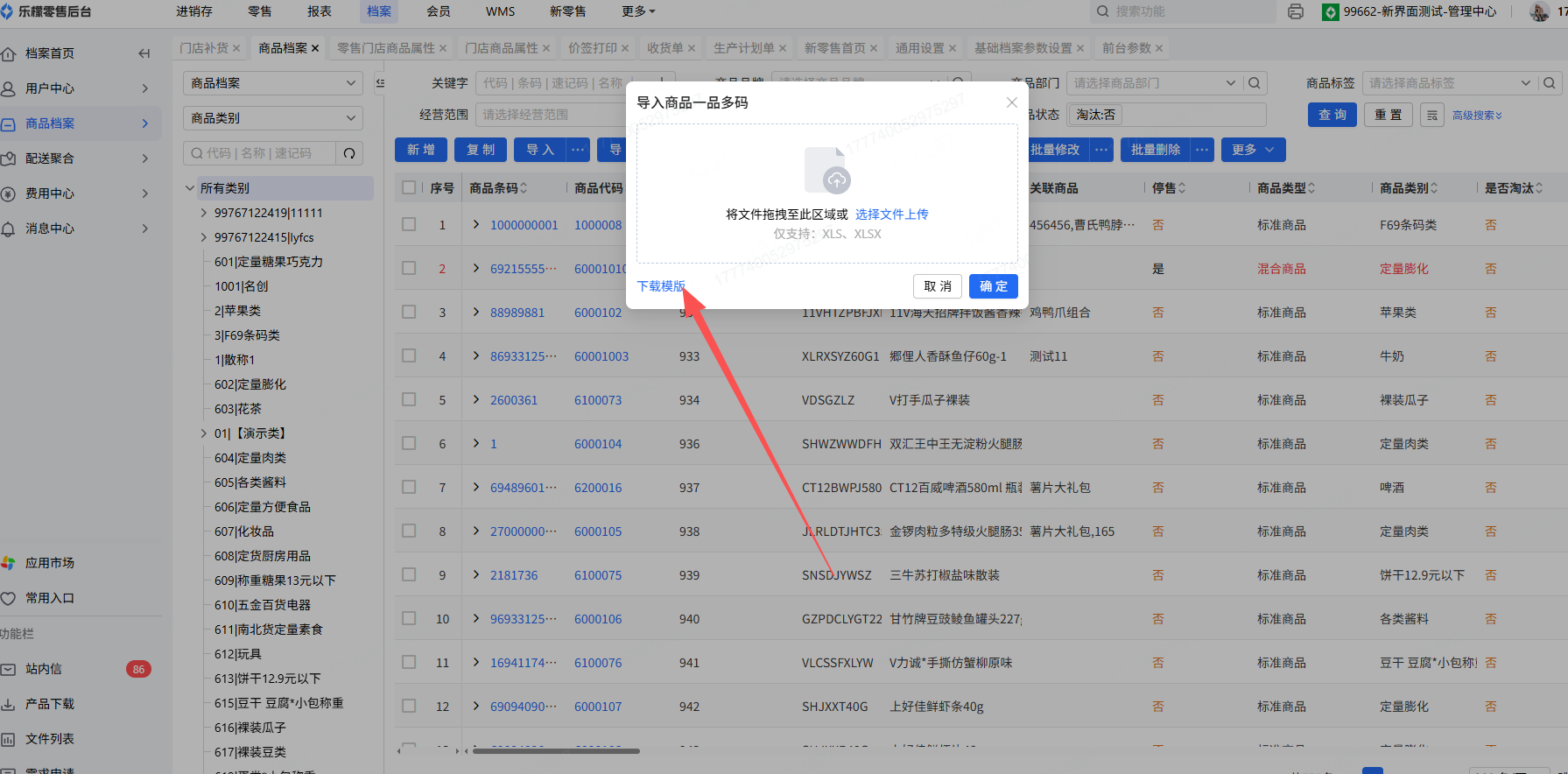Check the checkbox for row 1
Viewport: 1568px width, 774px height.
point(409,224)
